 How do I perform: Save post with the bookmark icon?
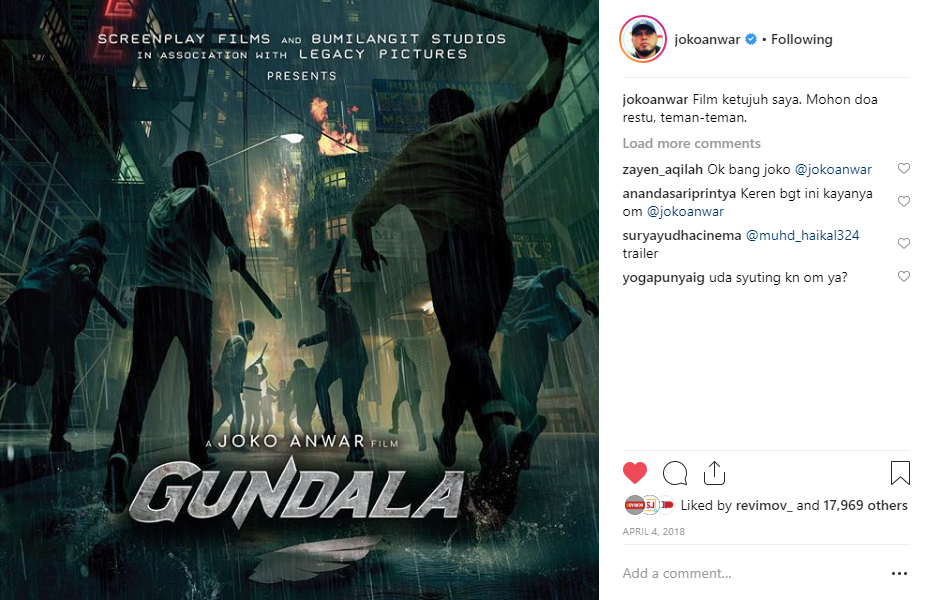(x=900, y=473)
